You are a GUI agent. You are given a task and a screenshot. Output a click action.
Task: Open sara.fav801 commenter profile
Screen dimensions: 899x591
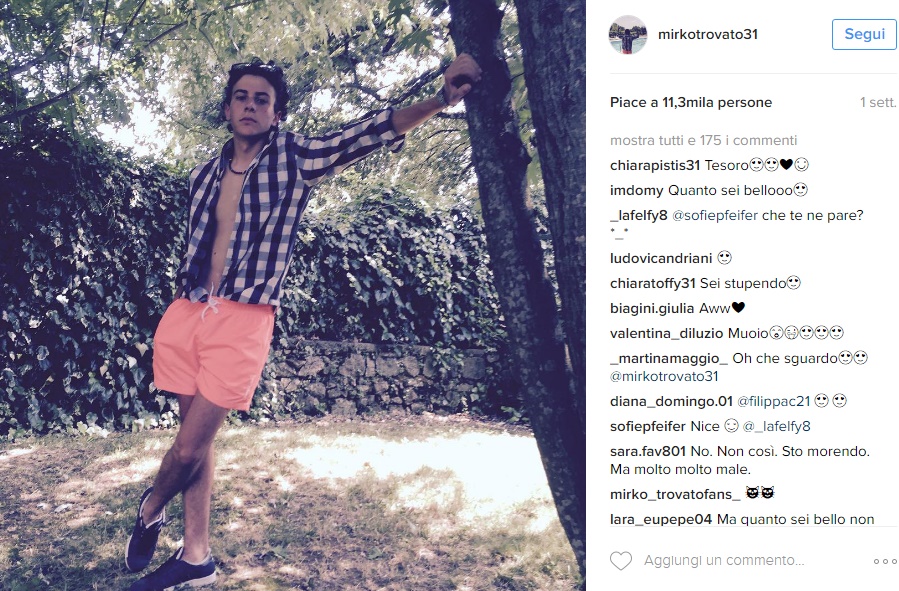coord(648,452)
